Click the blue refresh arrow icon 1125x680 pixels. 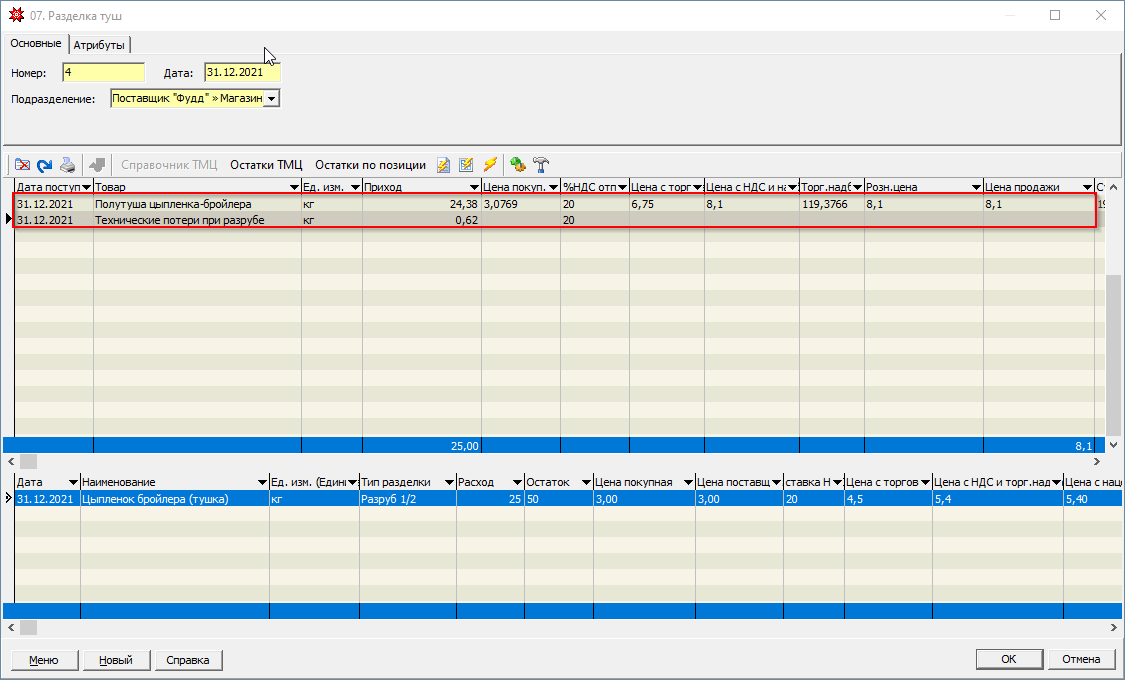(44, 165)
